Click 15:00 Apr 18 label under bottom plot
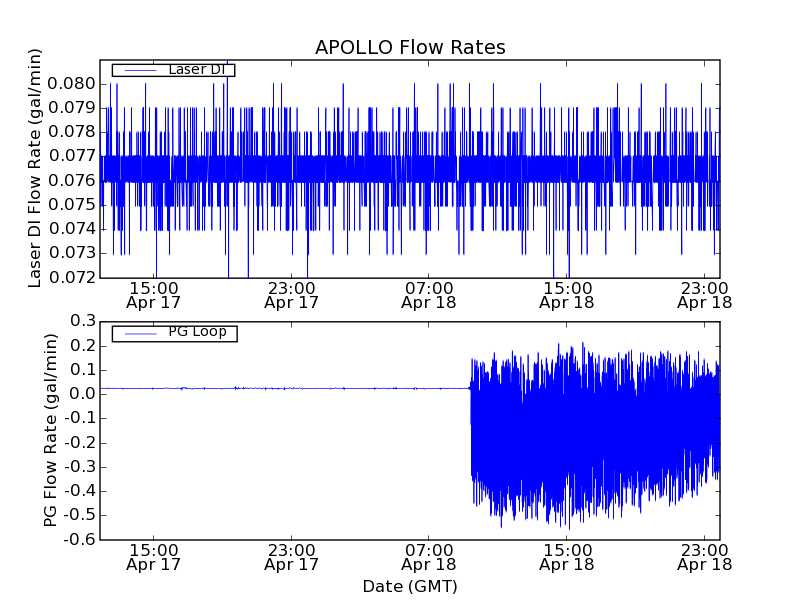800x600 pixels. point(567,557)
